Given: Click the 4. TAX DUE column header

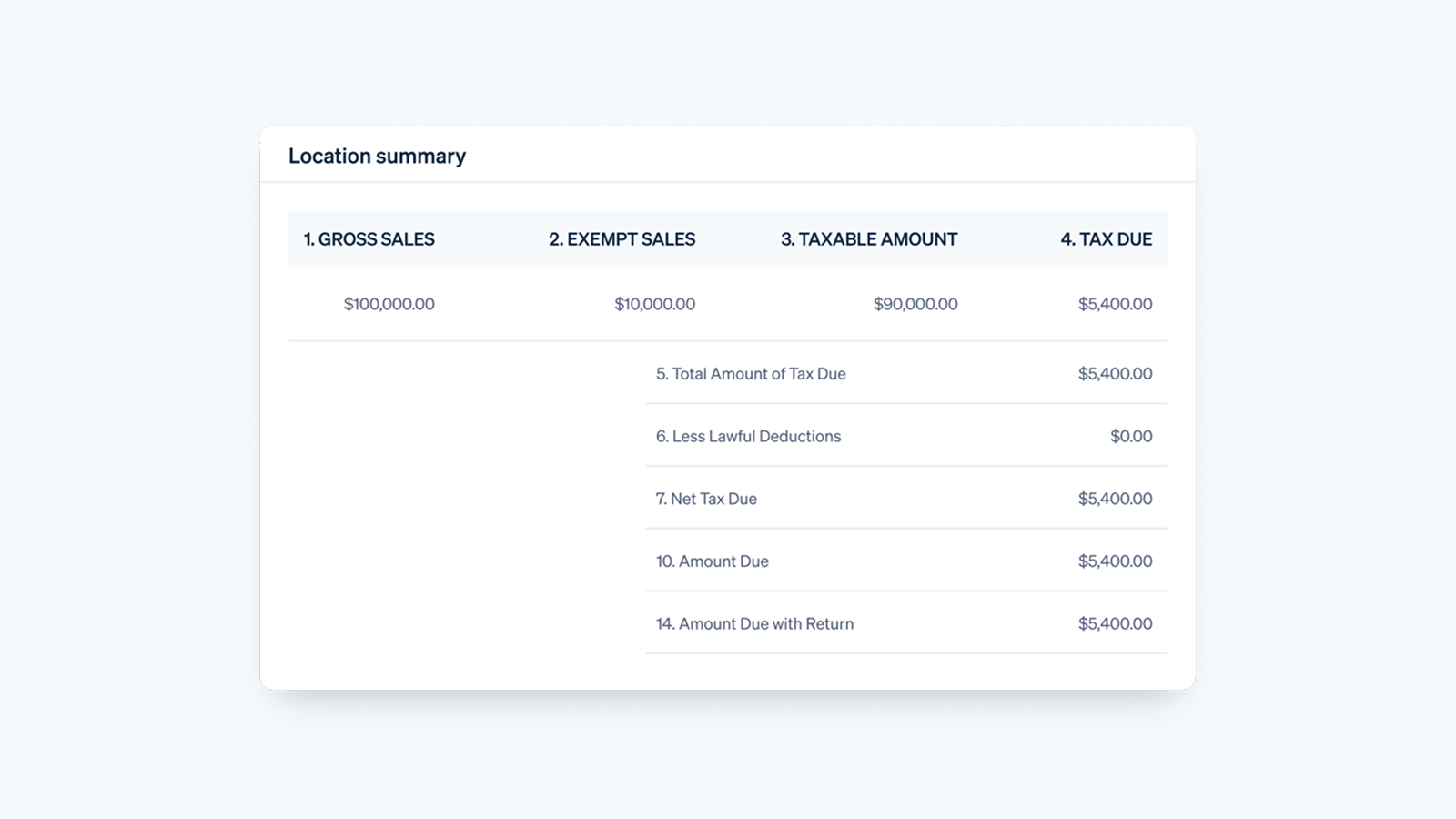Looking at the screenshot, I should pos(1107,239).
